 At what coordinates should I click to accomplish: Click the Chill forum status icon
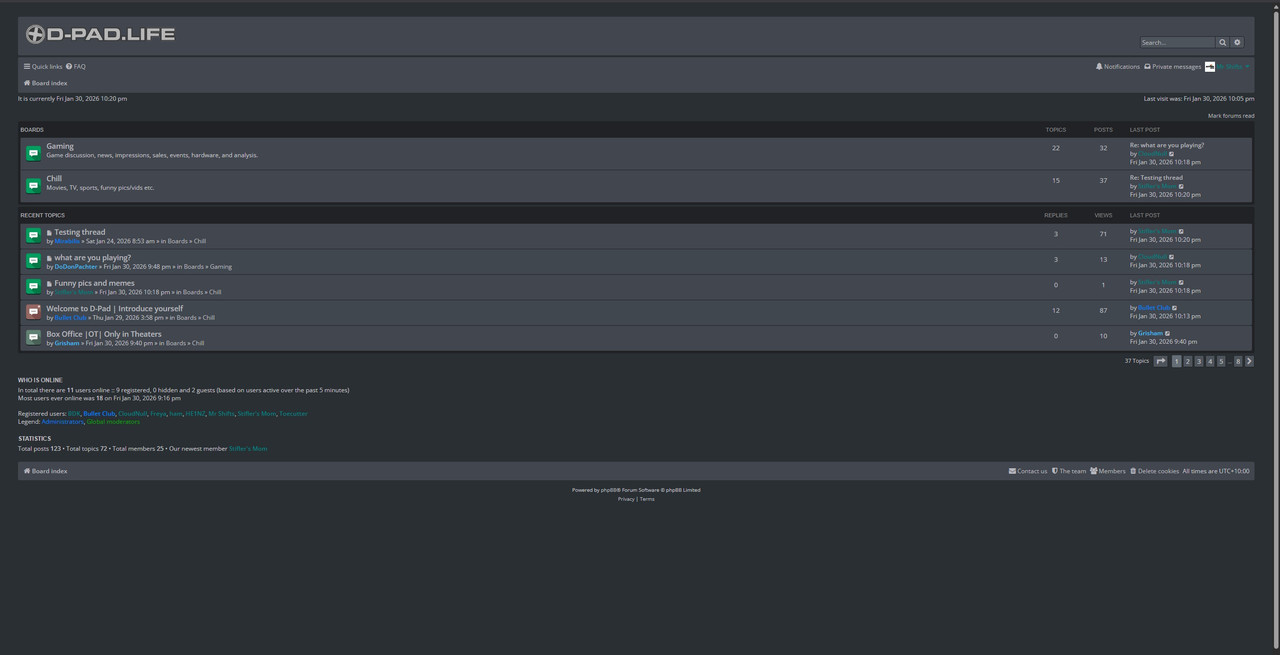coord(33,186)
